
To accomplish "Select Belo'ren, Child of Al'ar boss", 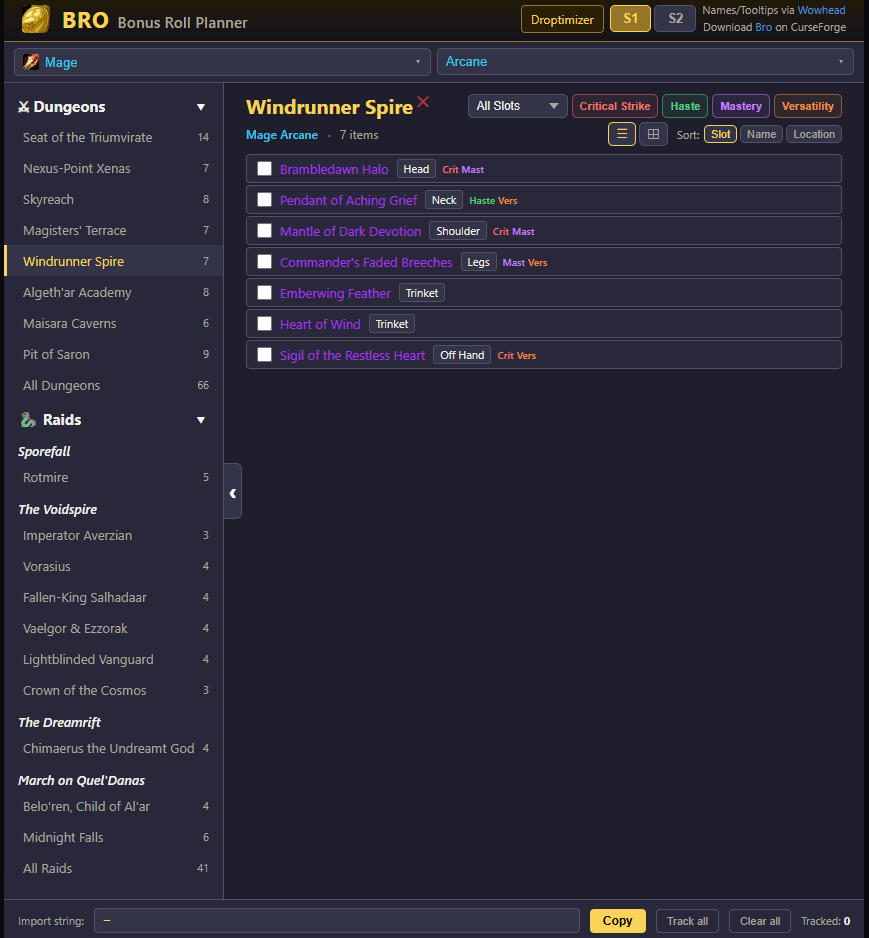I will [114, 806].
